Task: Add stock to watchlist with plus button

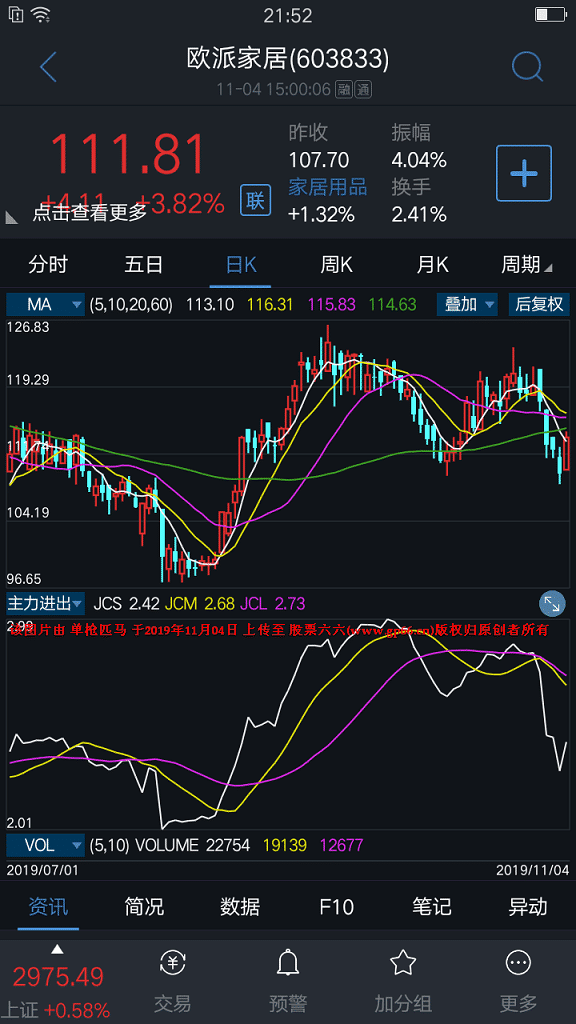Action: [x=524, y=173]
